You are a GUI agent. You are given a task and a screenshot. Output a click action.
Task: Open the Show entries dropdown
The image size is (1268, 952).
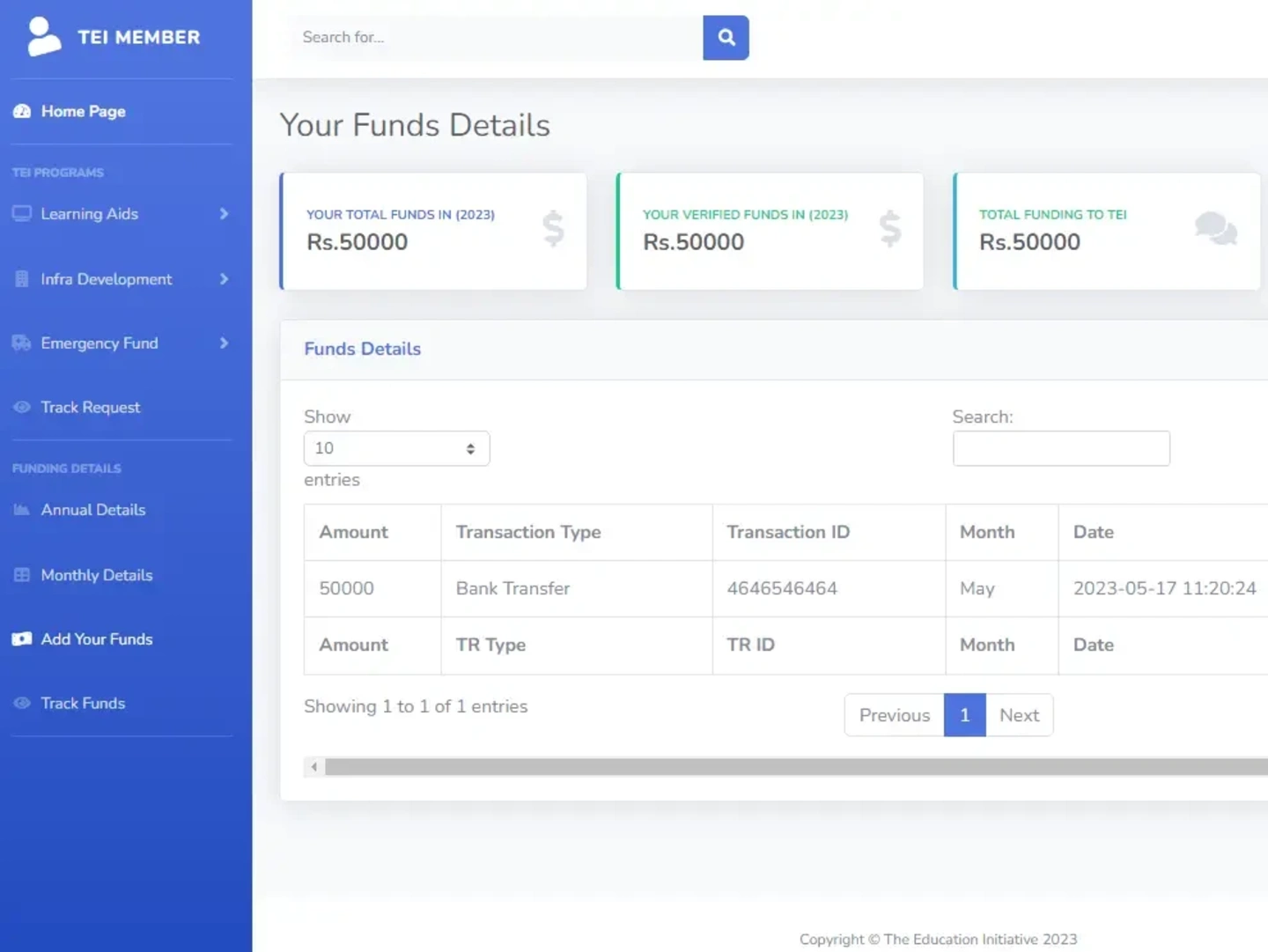pos(396,448)
